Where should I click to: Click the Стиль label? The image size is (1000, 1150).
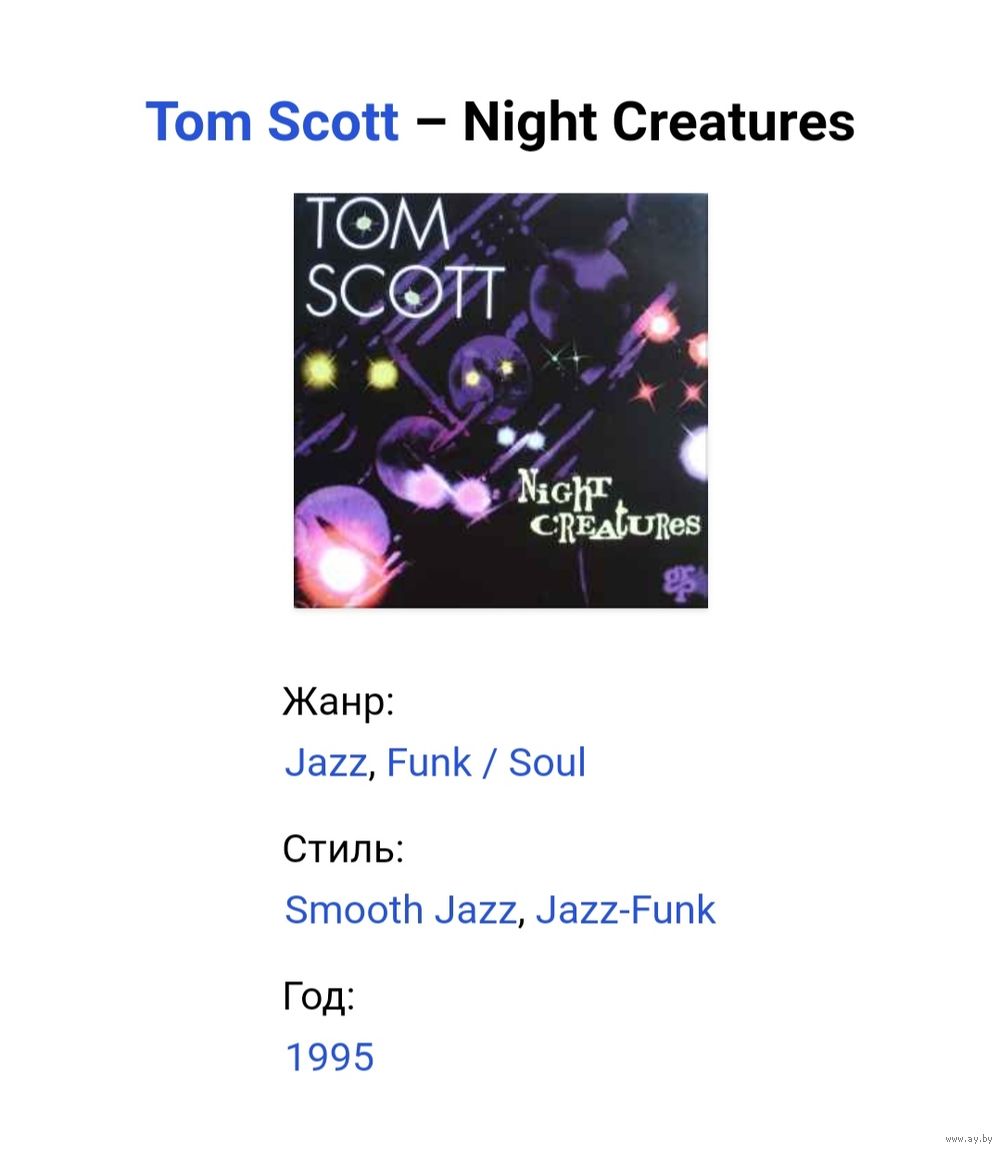(x=343, y=849)
